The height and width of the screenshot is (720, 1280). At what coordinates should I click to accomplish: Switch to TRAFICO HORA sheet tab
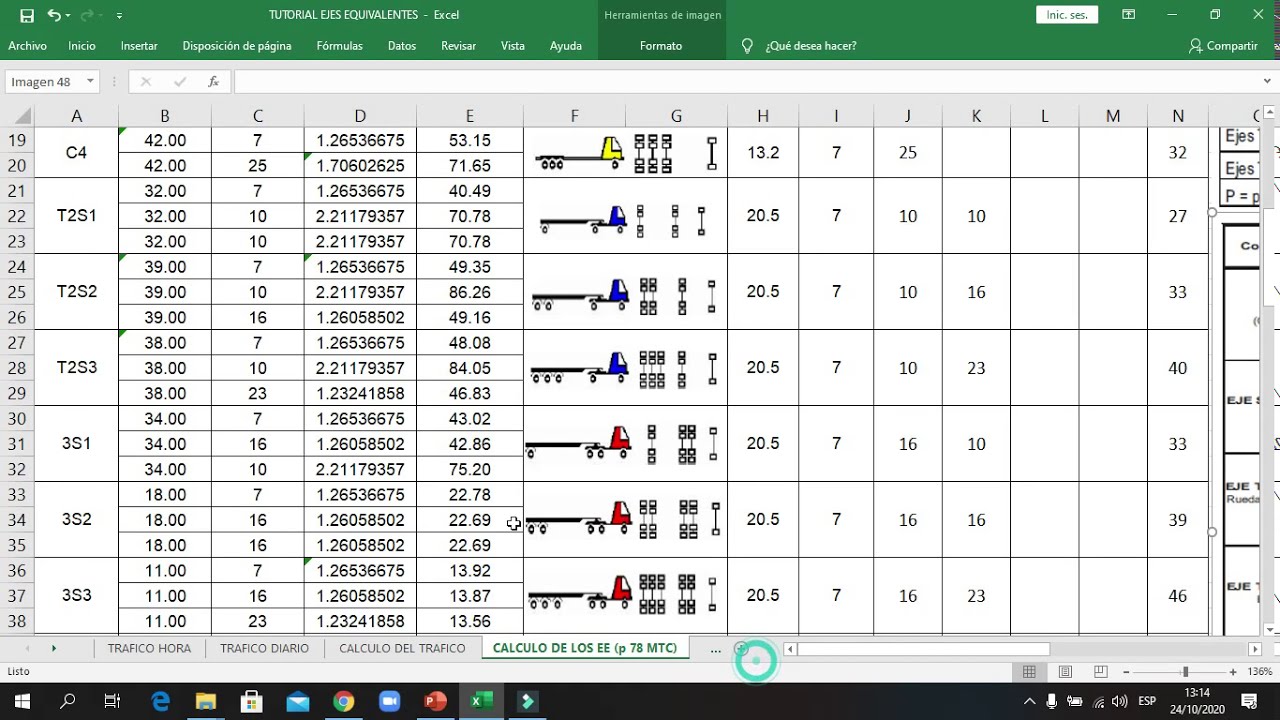pos(149,648)
